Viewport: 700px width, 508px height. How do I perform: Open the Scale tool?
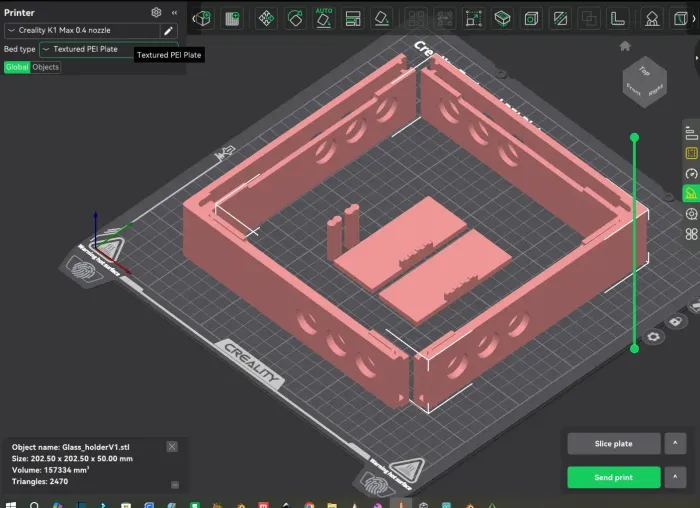tap(473, 19)
